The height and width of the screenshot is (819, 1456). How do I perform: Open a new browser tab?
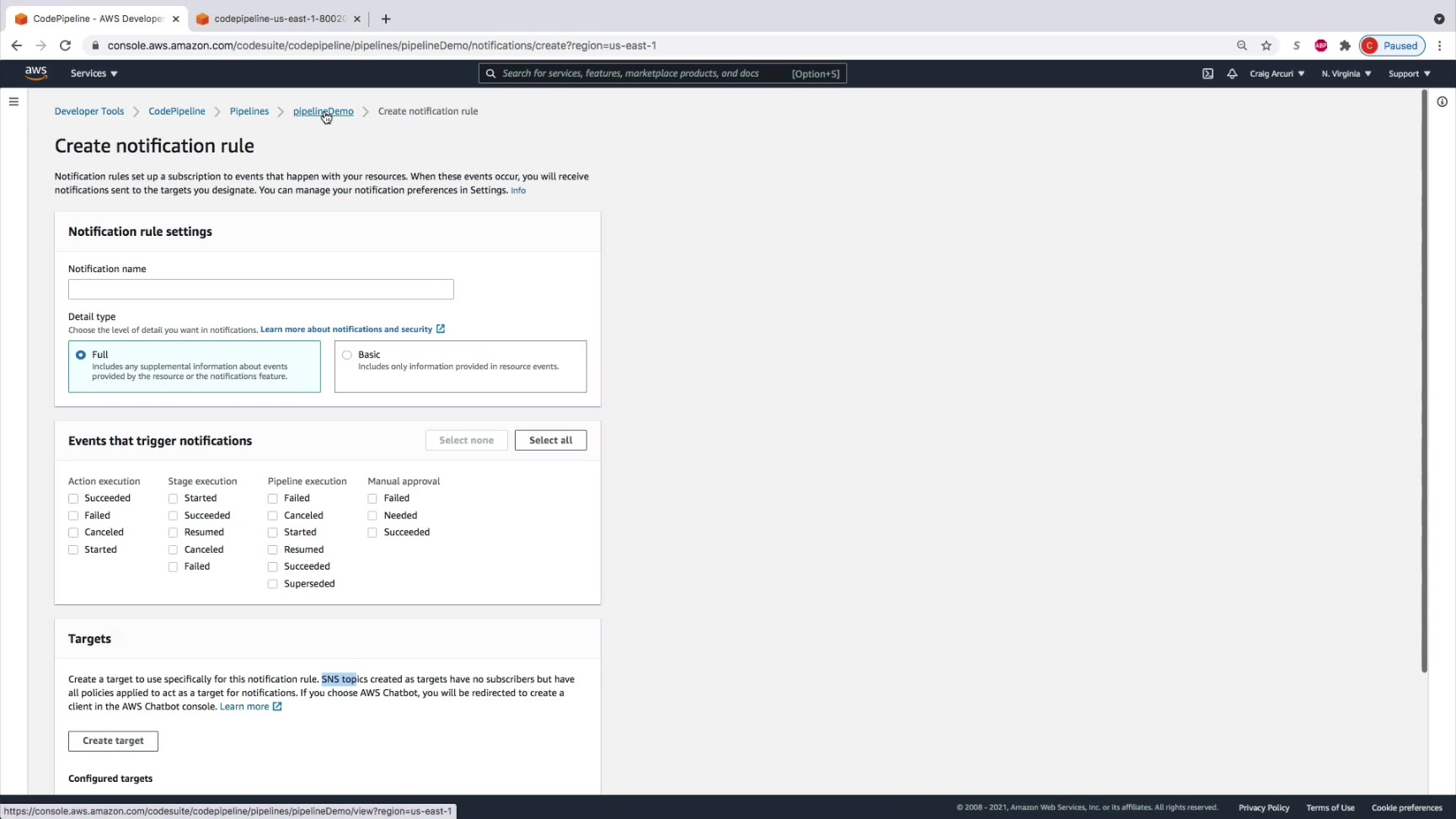(x=386, y=19)
